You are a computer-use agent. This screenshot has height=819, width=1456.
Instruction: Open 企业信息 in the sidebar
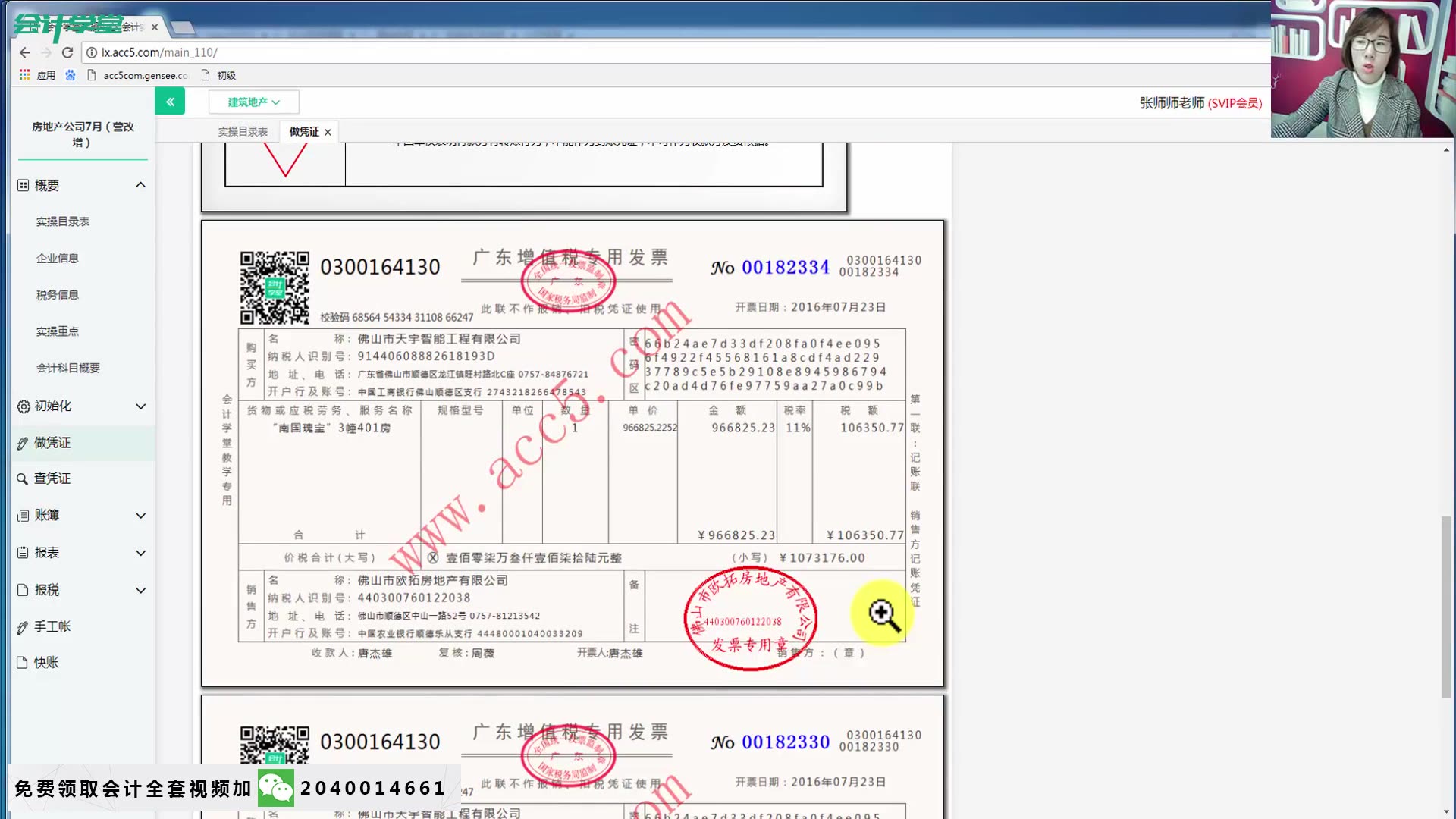(58, 258)
